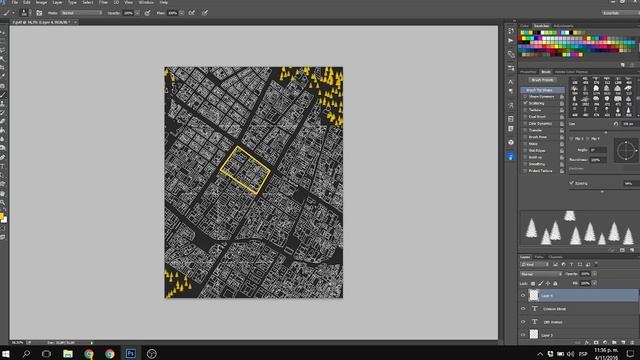Open workspace switcher dropdown top right
Screen dimensions: 640x360
pos(620,13)
